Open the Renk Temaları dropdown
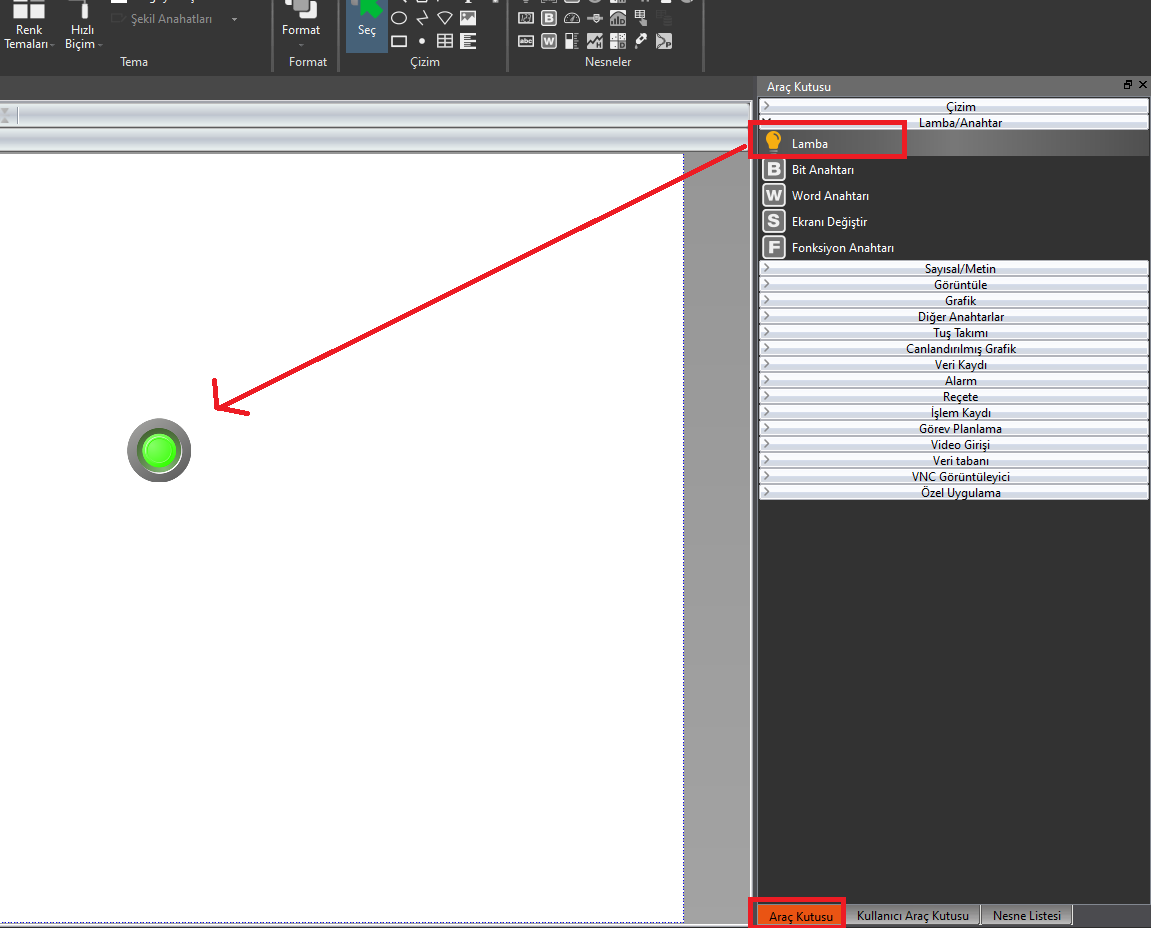The height and width of the screenshot is (928, 1151). (x=29, y=37)
